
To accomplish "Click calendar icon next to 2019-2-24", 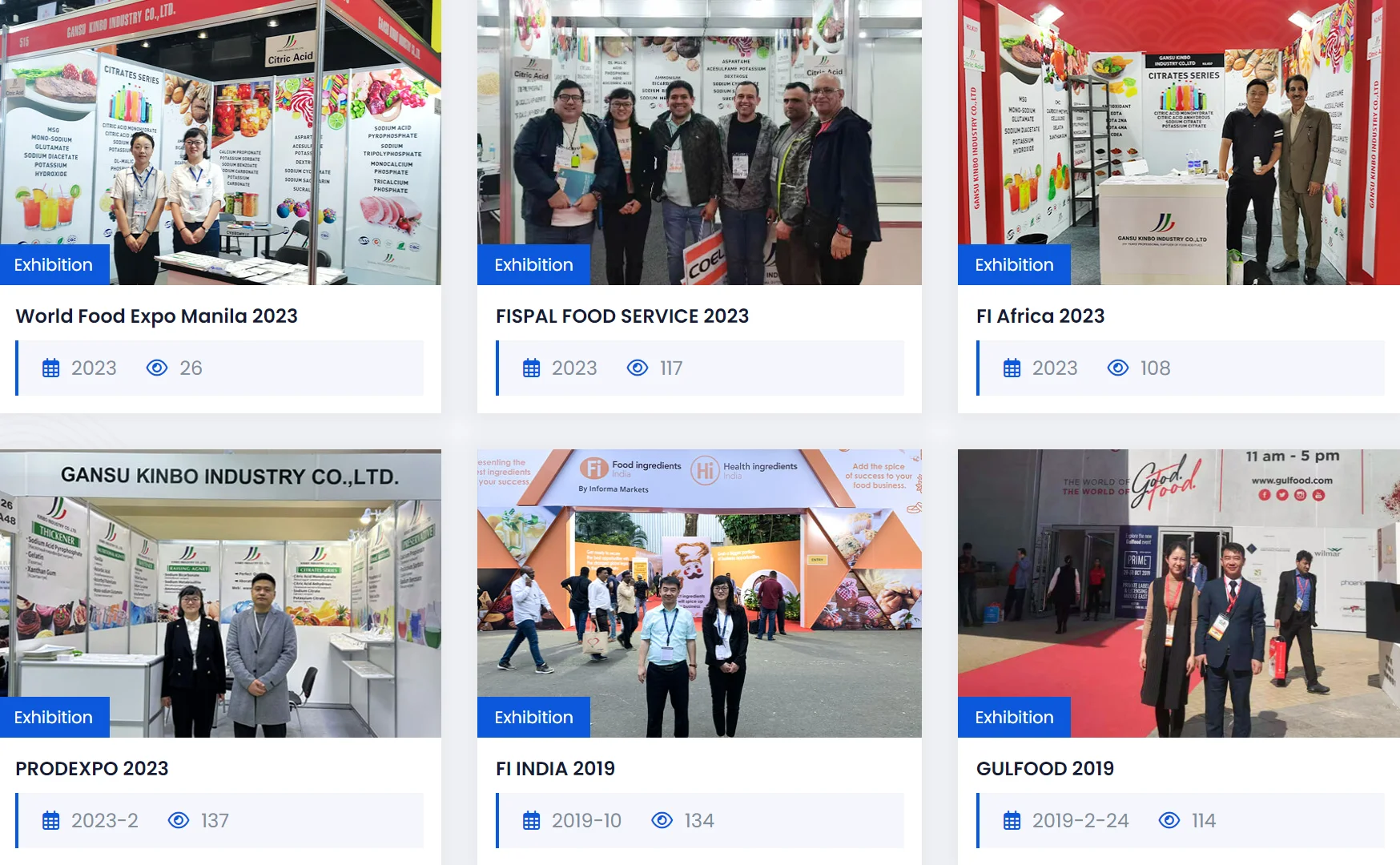I will pyautogui.click(x=1012, y=821).
